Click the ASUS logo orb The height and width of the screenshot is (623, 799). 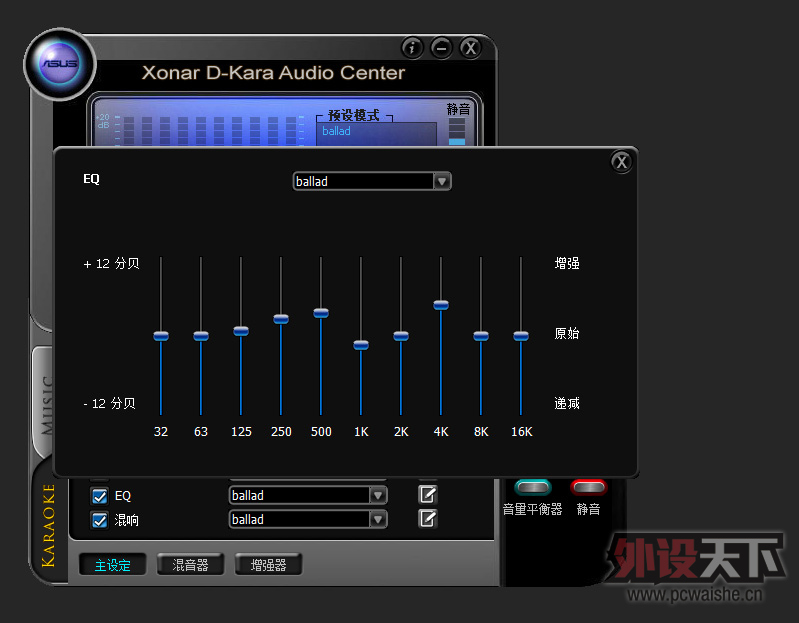pos(60,64)
